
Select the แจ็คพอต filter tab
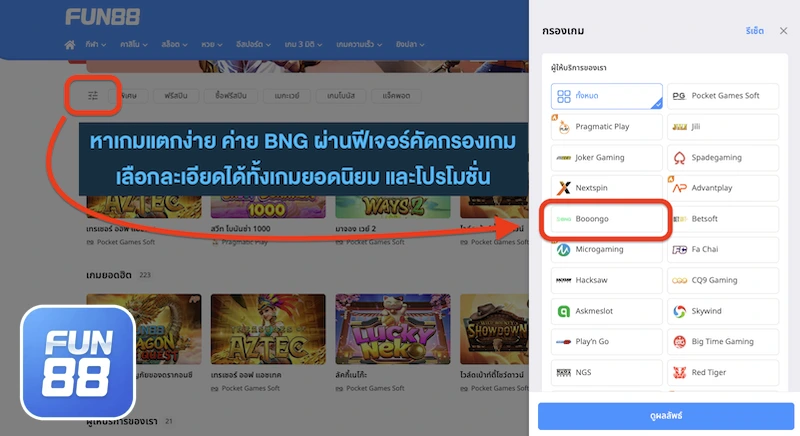tap(396, 95)
